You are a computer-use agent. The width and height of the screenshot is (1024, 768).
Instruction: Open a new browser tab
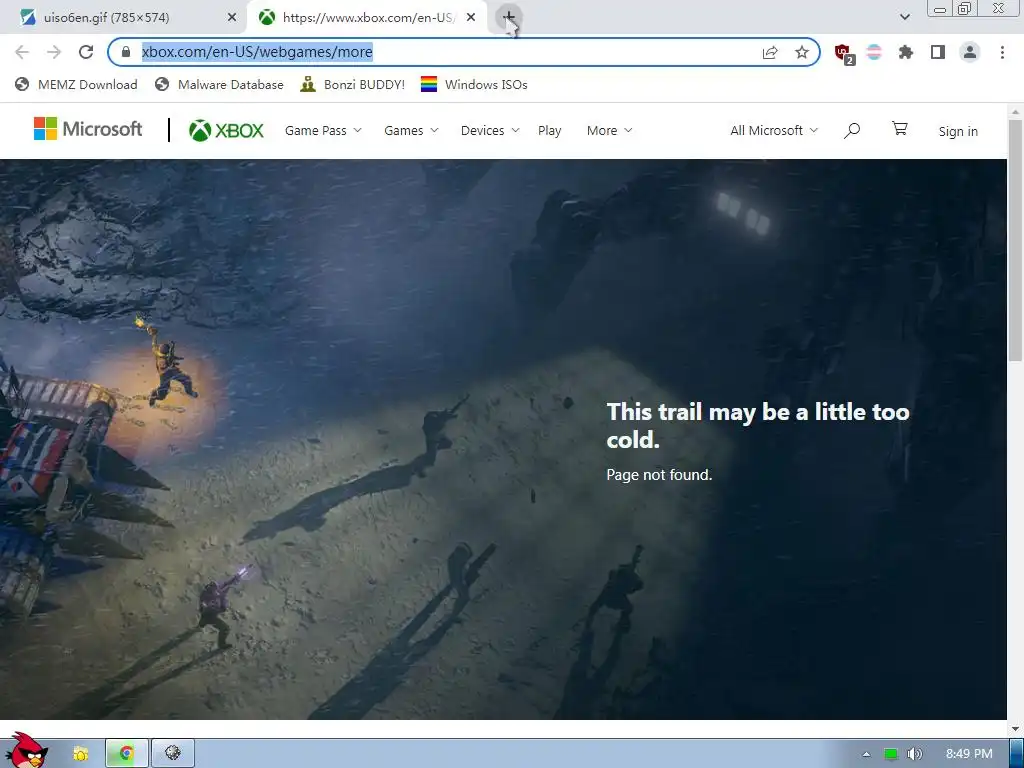(508, 17)
